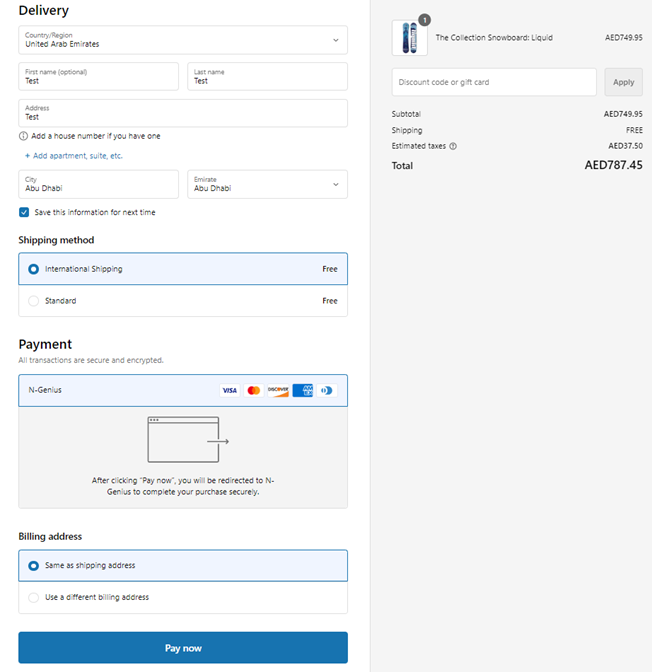Screen dimensions: 652x672
Task: Click the info icon beside house number hint
Action: (x=23, y=136)
